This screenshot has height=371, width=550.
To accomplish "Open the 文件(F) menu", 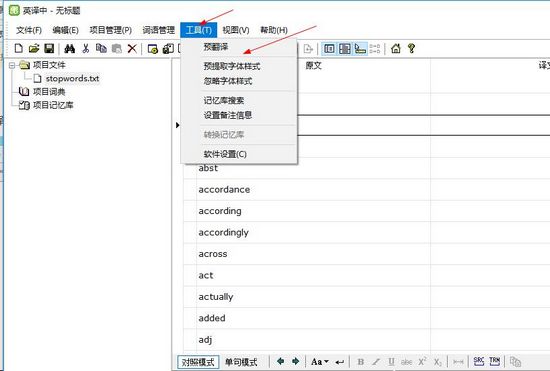I will [29, 30].
